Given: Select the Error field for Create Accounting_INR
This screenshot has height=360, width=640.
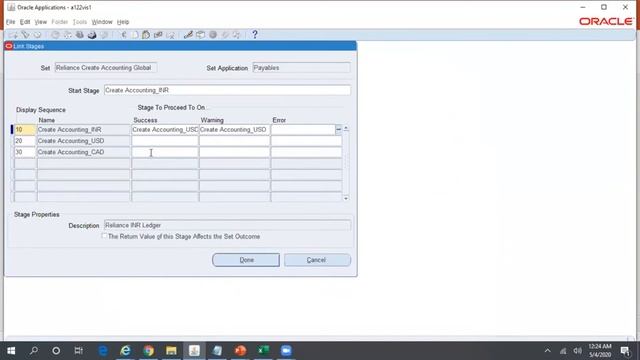Looking at the screenshot, I should (303, 129).
